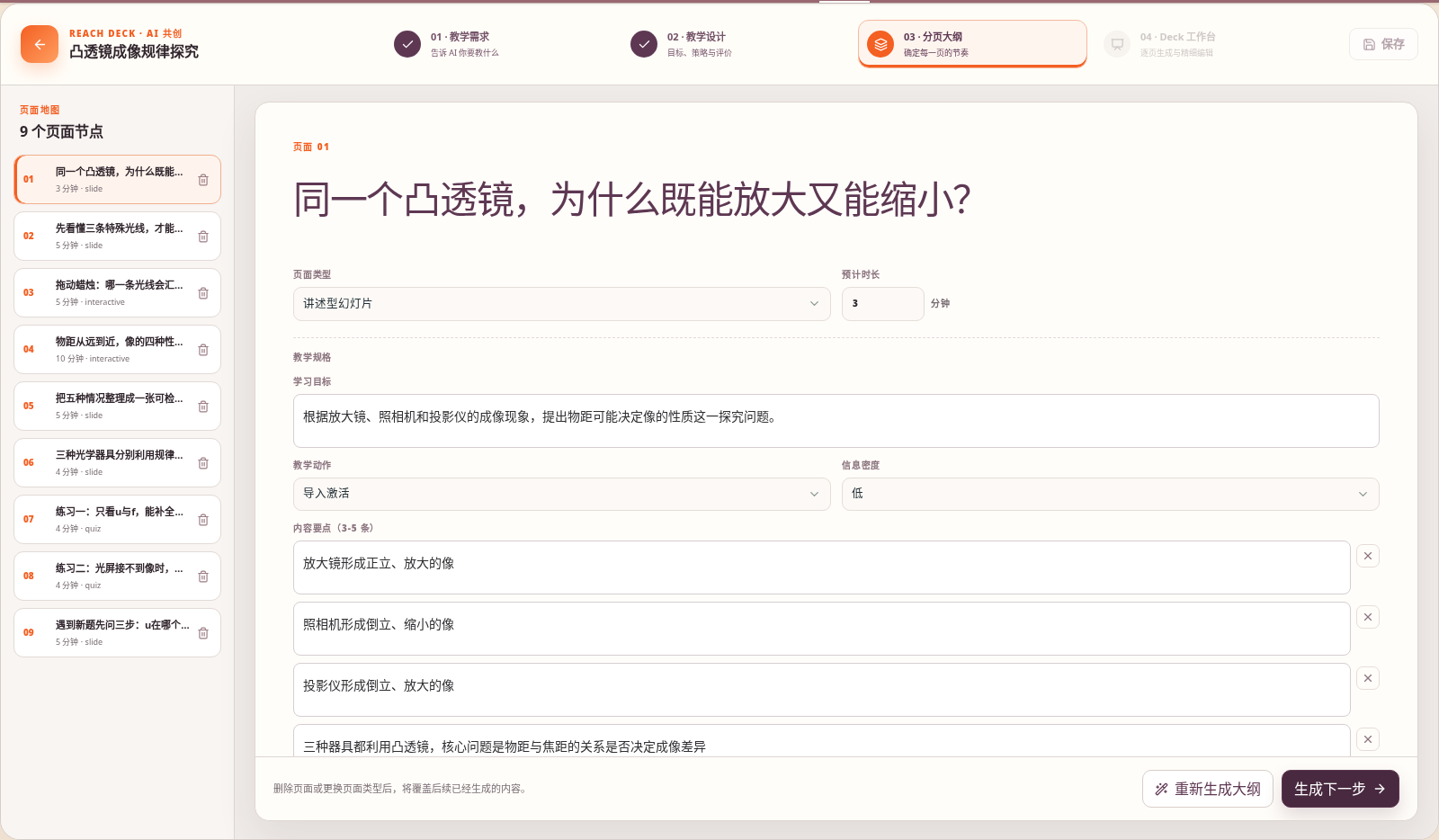Remove the content point 投影仪形成倒立、放大的像
This screenshot has width=1439, height=840.
[1368, 678]
